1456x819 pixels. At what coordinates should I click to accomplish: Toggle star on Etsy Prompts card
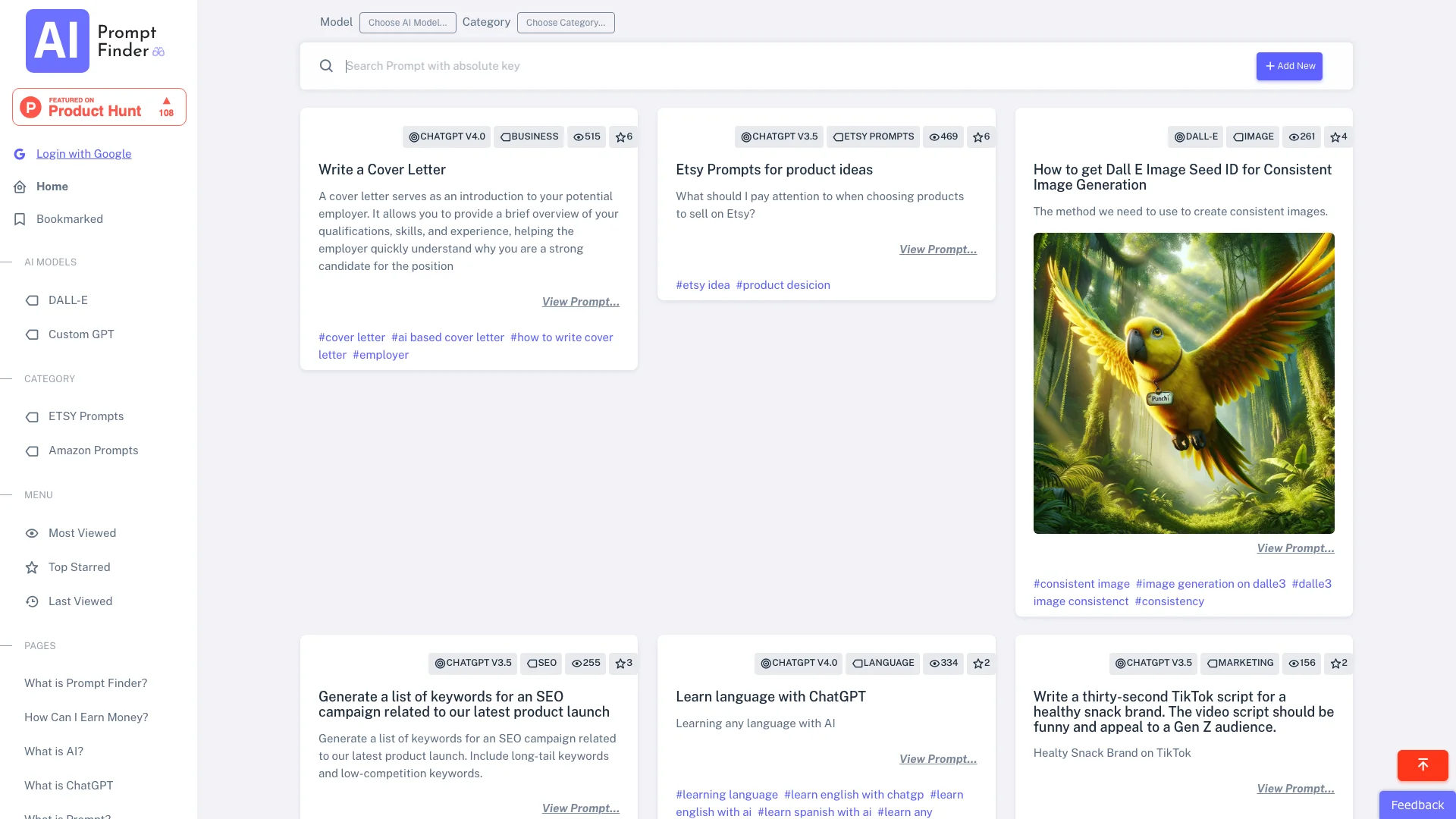978,136
